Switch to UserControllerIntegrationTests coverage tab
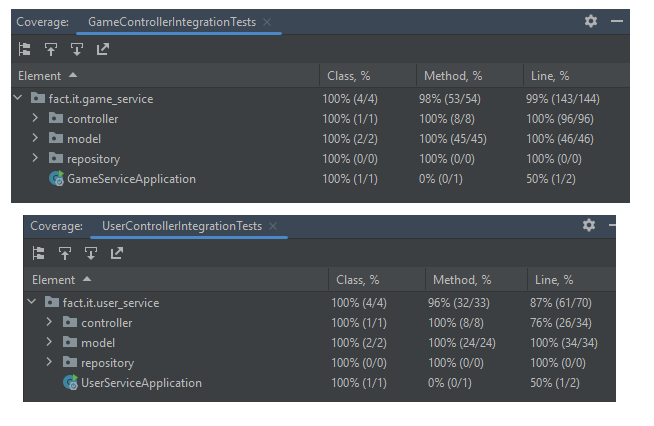Image resolution: width=654 pixels, height=426 pixels. (181, 226)
